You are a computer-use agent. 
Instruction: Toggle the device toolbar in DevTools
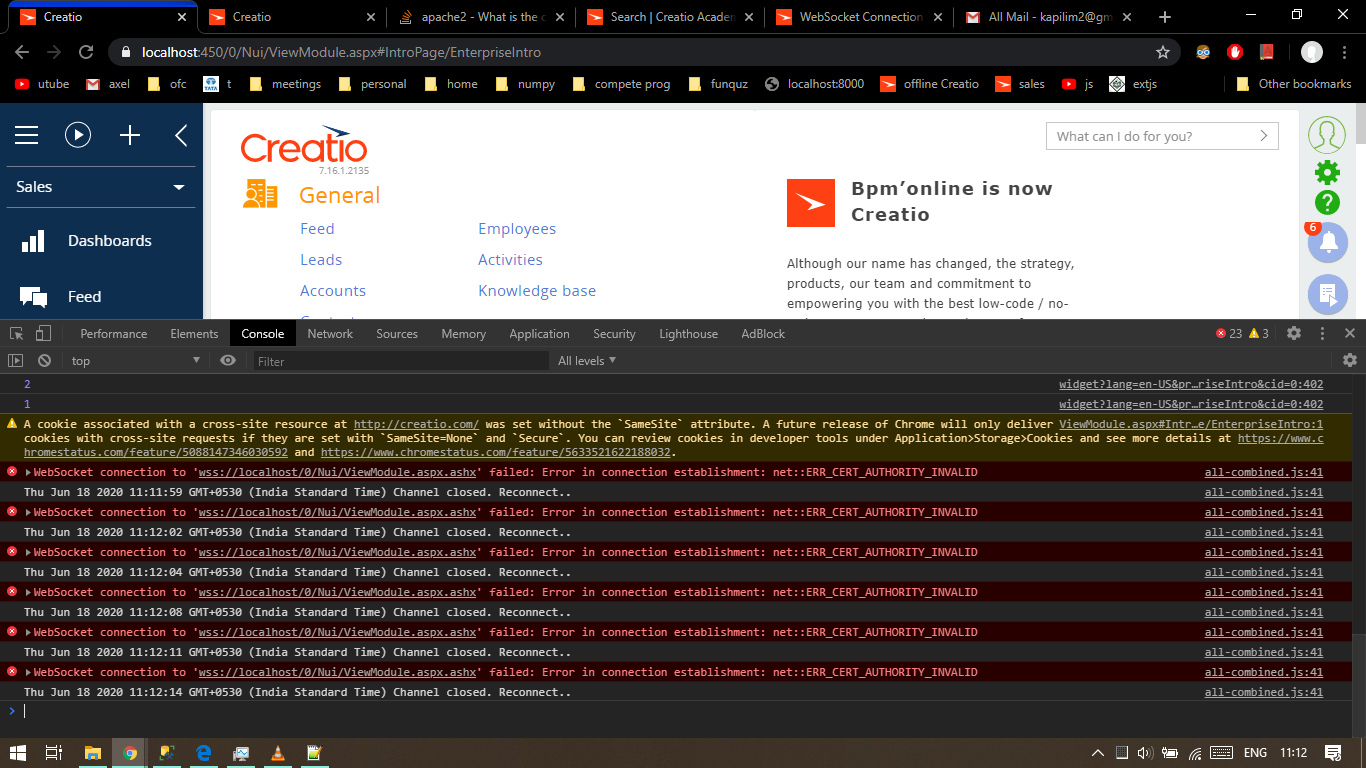[43, 333]
